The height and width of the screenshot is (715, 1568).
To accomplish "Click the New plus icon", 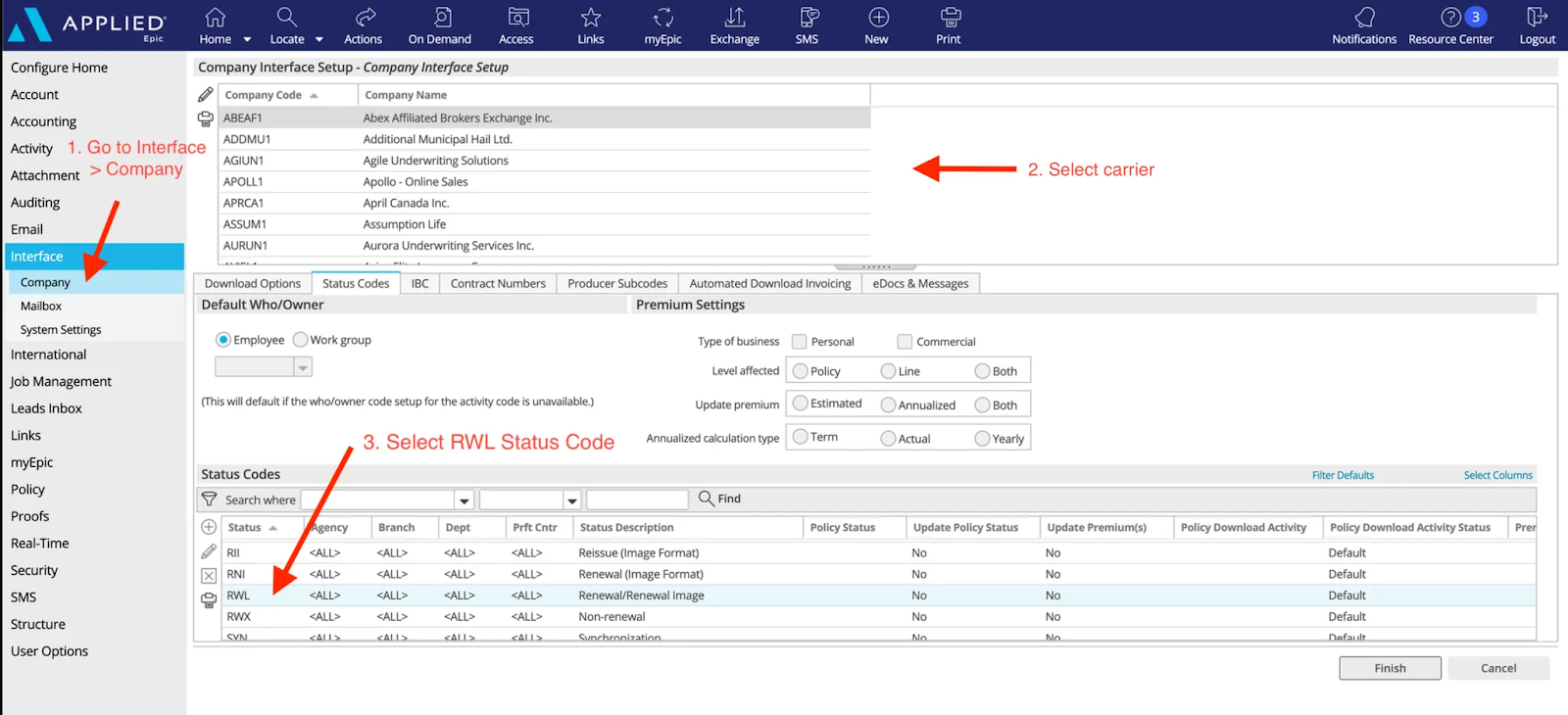I will [x=879, y=18].
